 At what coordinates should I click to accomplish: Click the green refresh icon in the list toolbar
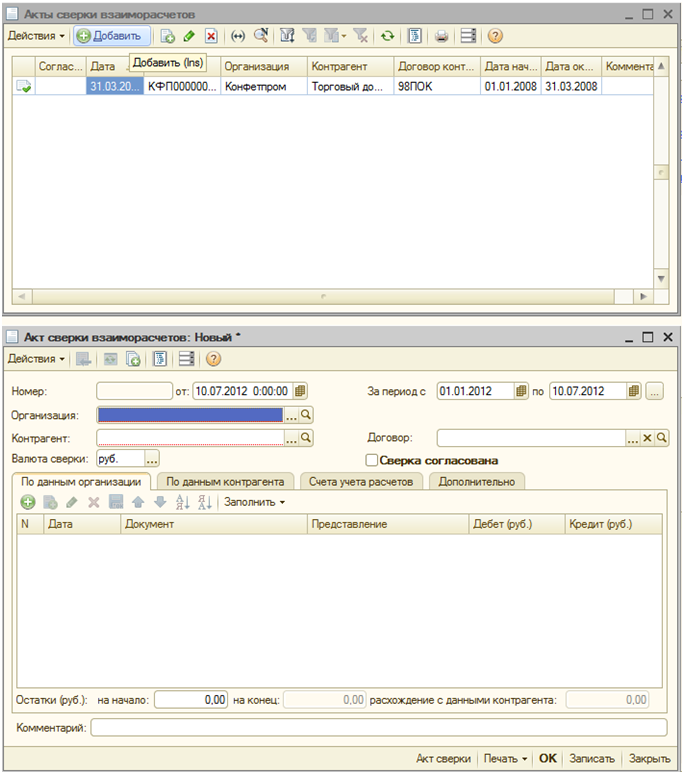click(387, 36)
